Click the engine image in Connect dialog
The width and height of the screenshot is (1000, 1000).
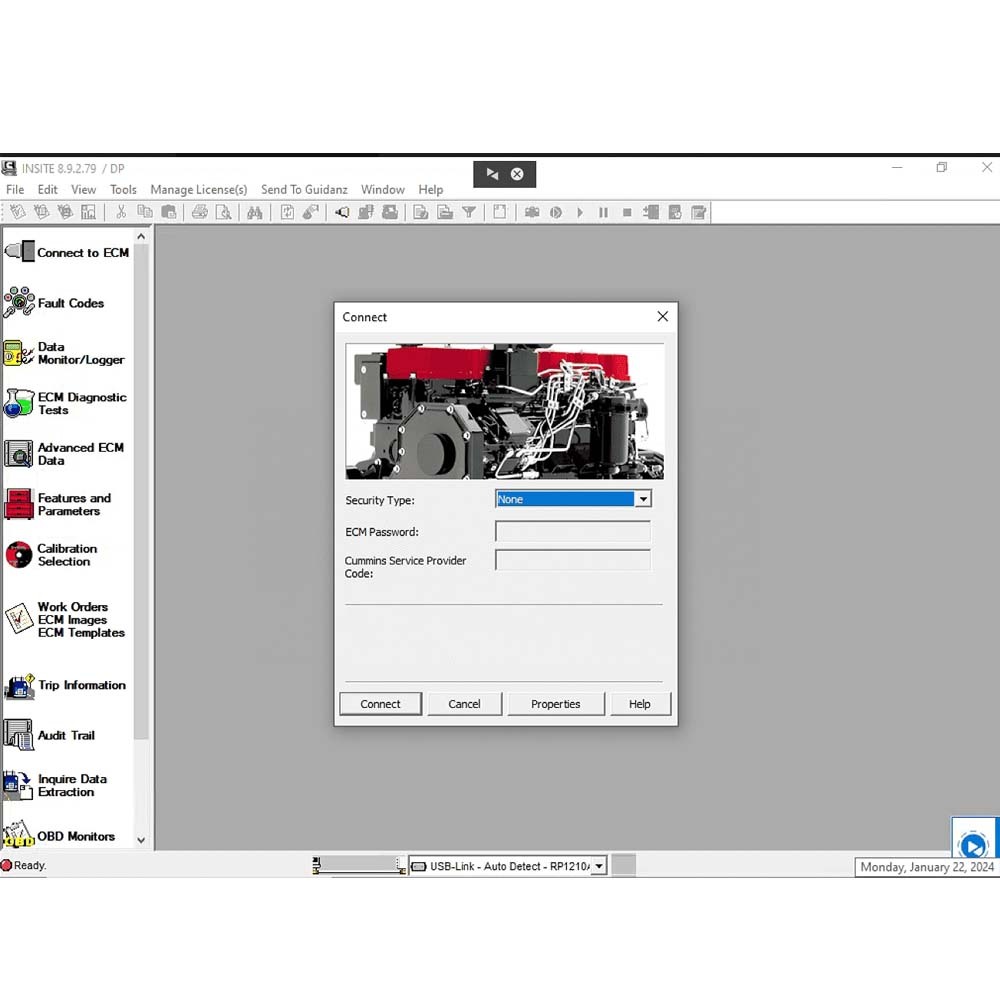click(504, 411)
